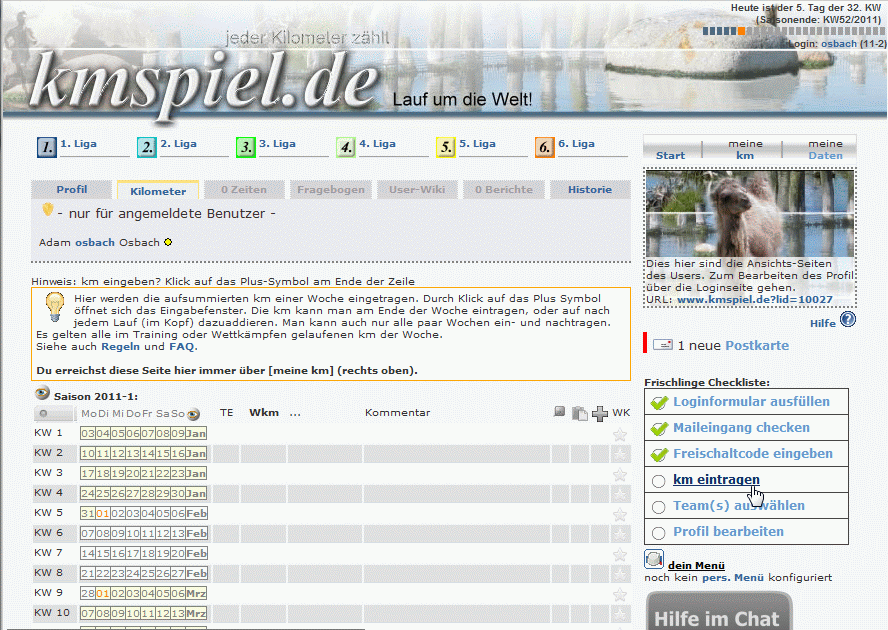The height and width of the screenshot is (630, 888).
Task: Click the clipboard icon in table header
Action: click(579, 413)
